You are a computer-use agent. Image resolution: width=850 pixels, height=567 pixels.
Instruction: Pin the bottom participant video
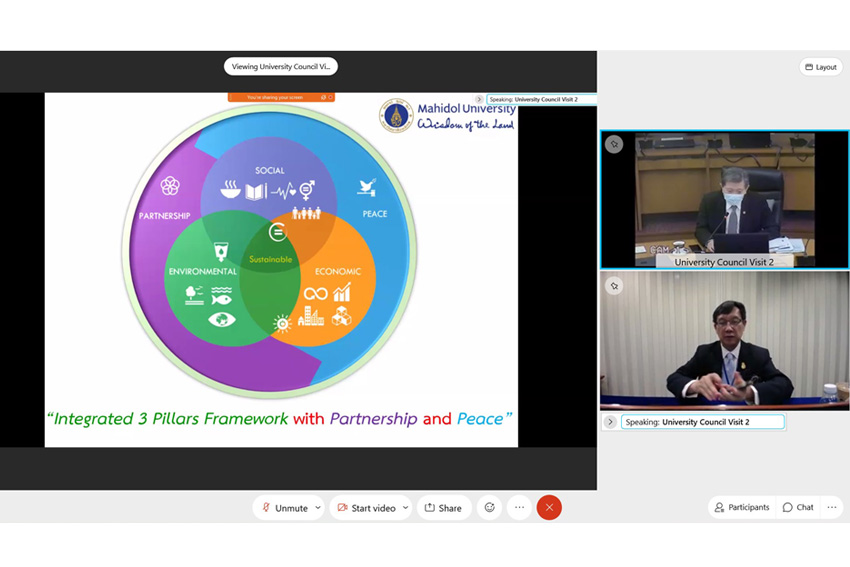(614, 286)
